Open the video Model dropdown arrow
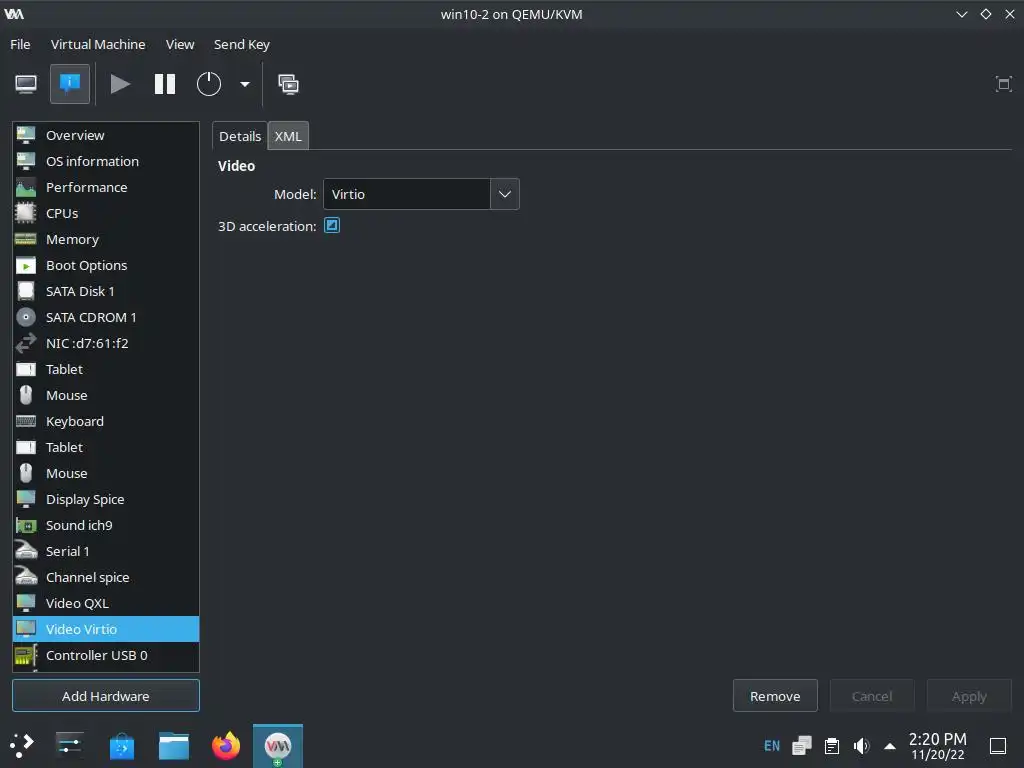 pos(505,194)
